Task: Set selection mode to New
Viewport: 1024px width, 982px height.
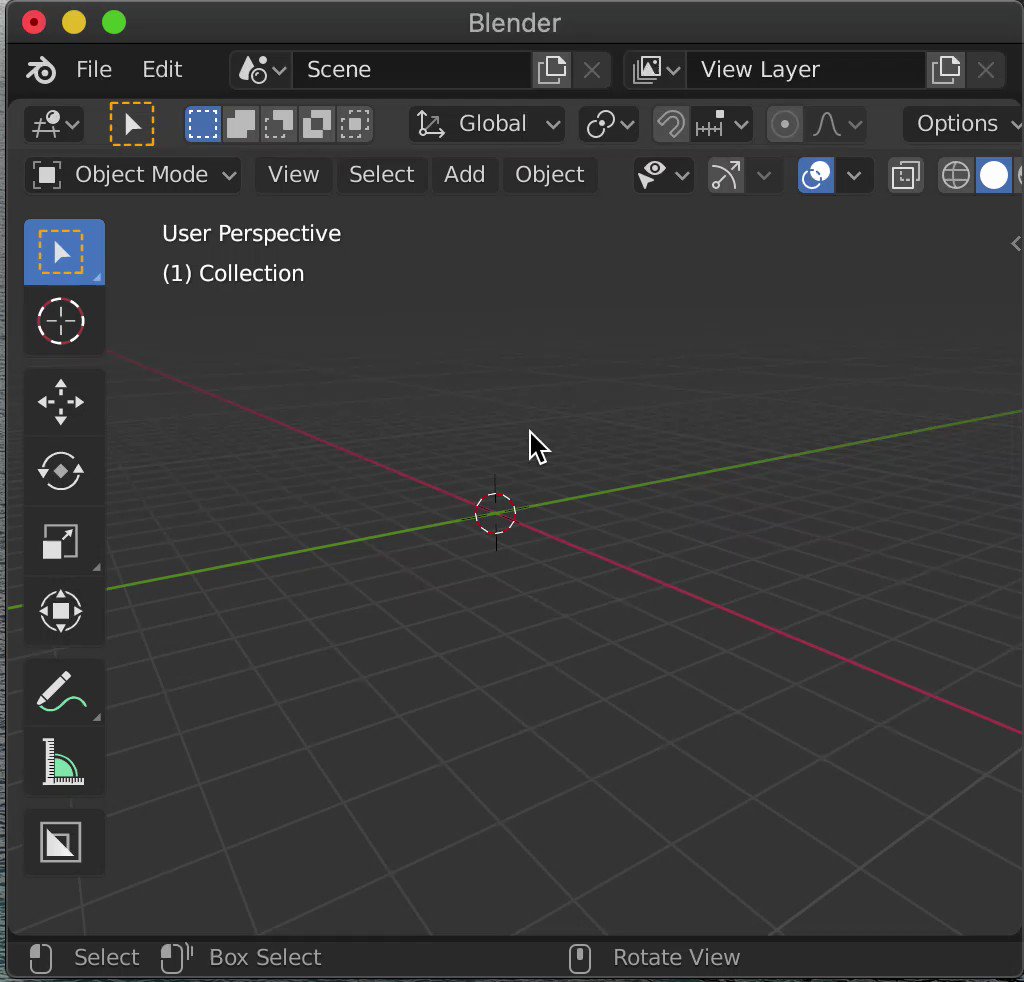Action: [x=203, y=124]
